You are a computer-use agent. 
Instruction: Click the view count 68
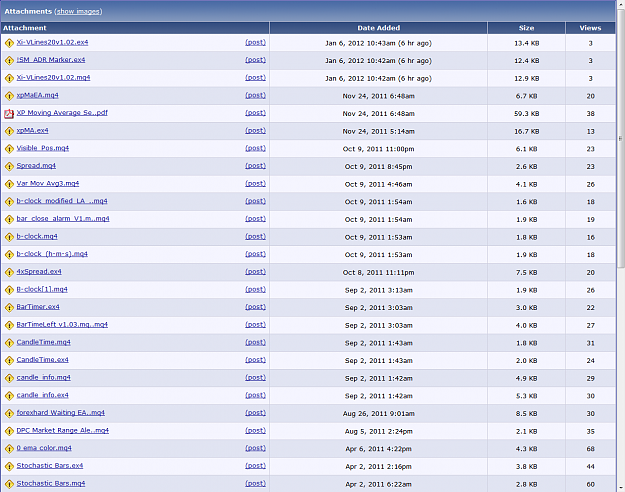point(590,449)
